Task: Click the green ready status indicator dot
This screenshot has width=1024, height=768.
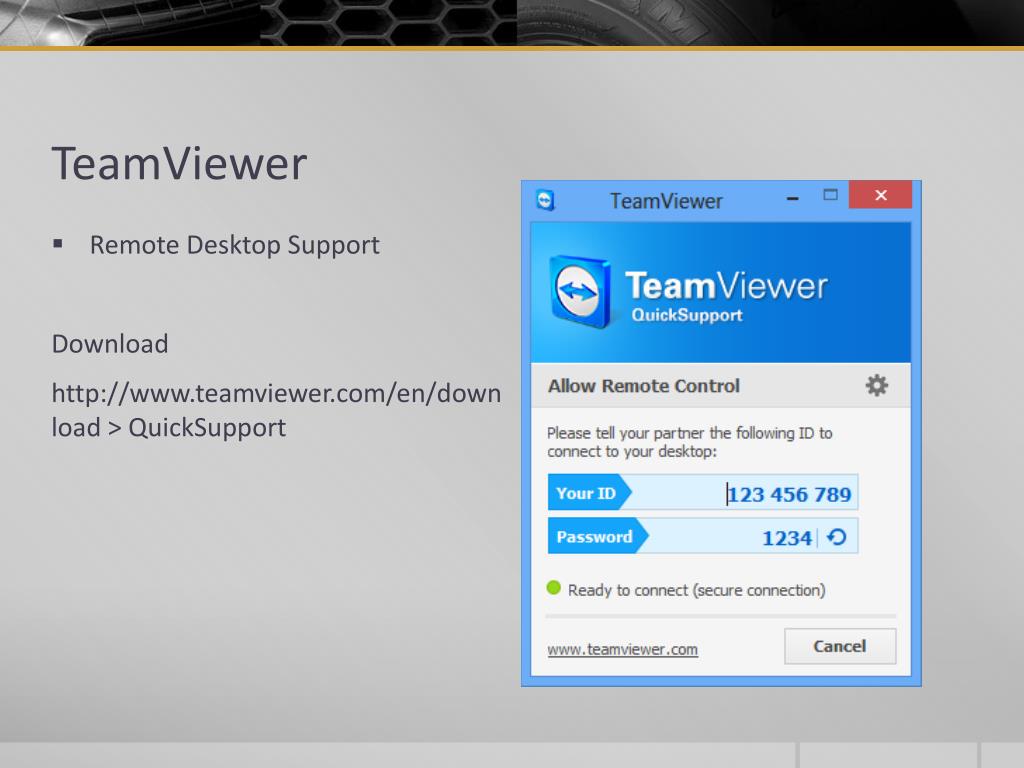Action: point(554,588)
